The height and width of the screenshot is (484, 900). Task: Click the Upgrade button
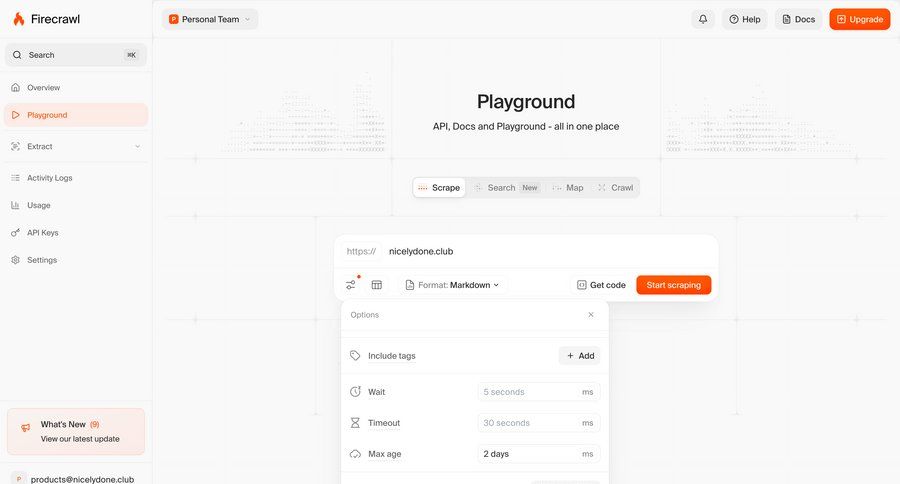859,19
